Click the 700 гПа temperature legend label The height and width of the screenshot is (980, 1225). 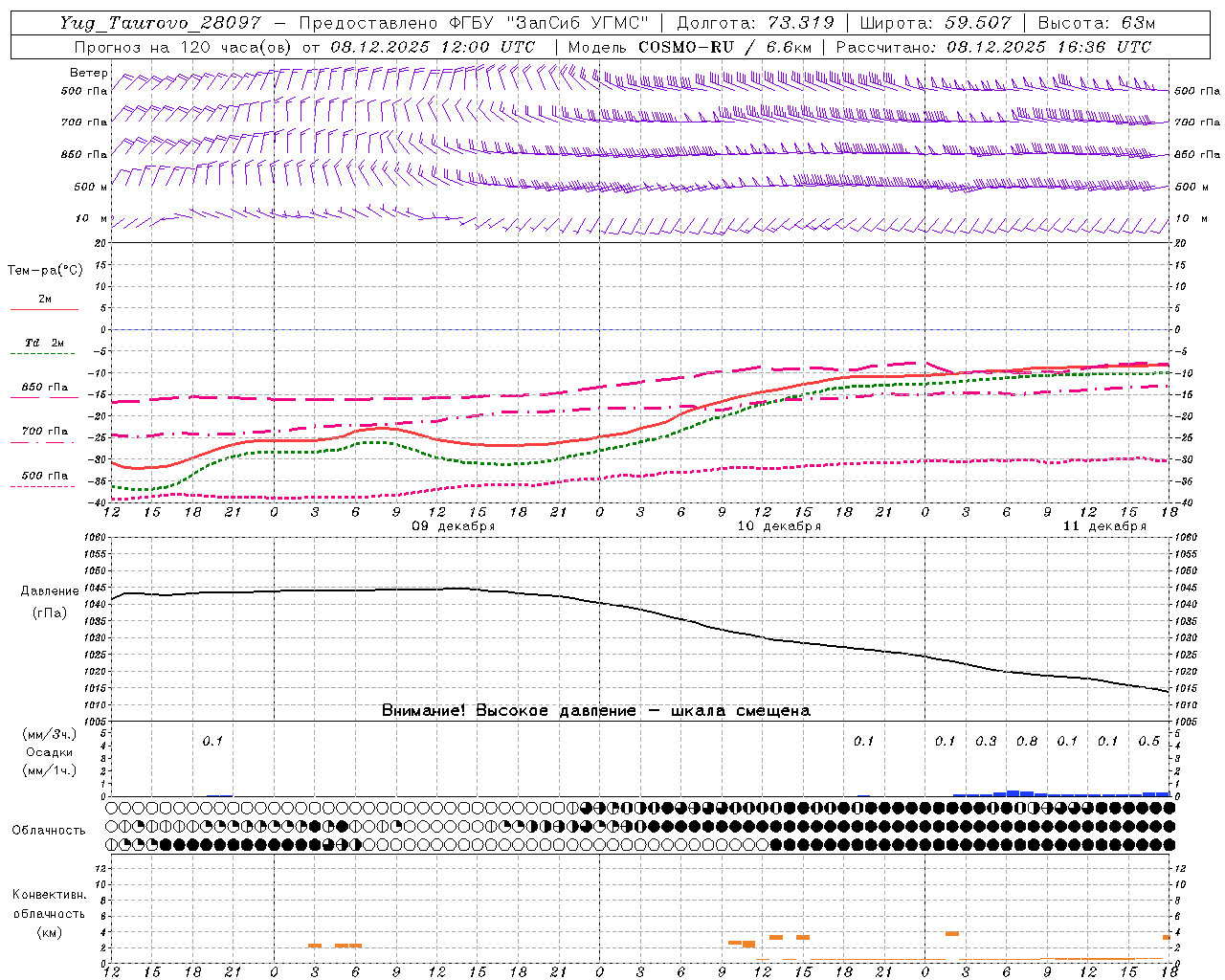click(45, 432)
